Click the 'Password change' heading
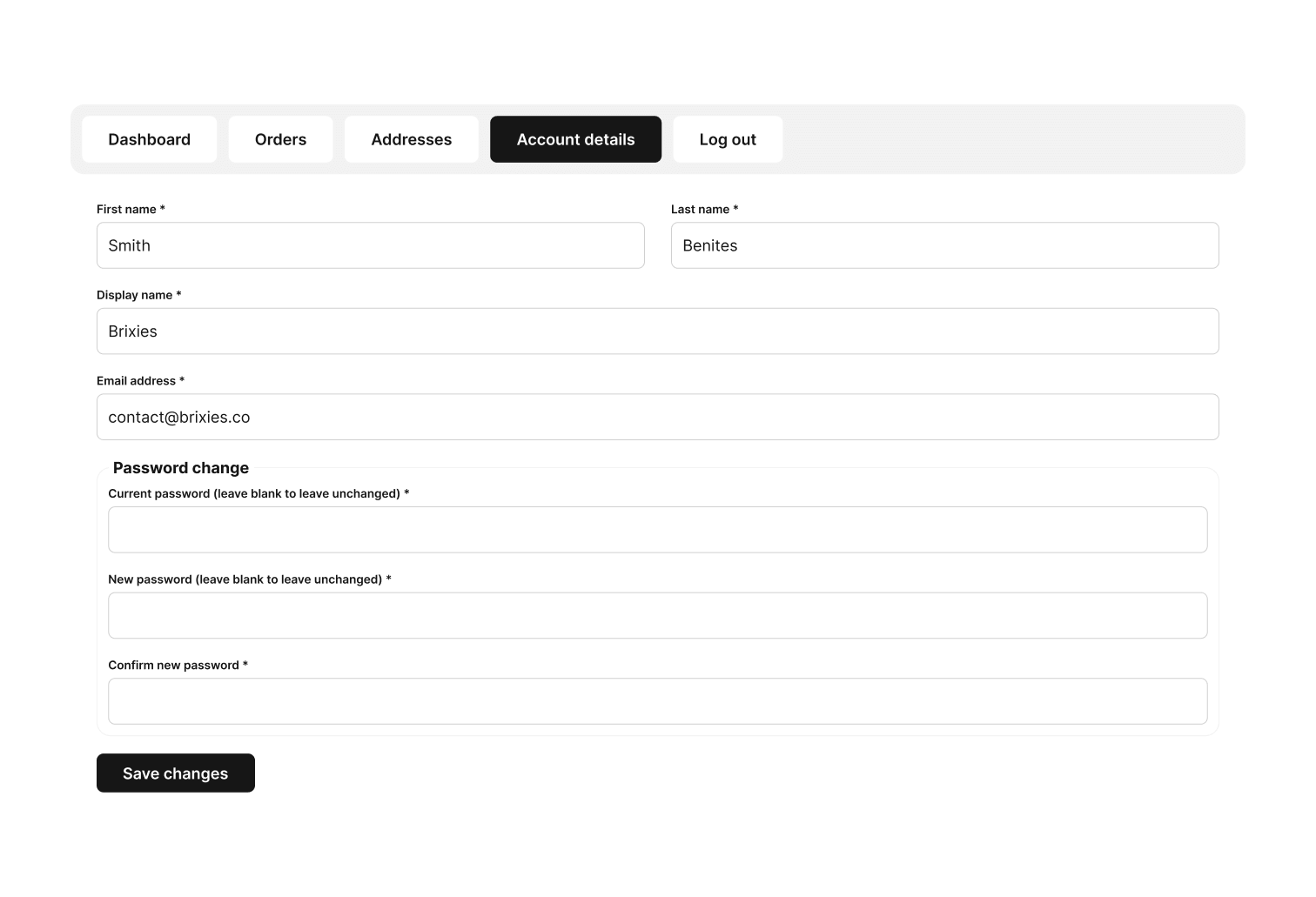This screenshot has height=897, width=1316. tap(181, 468)
